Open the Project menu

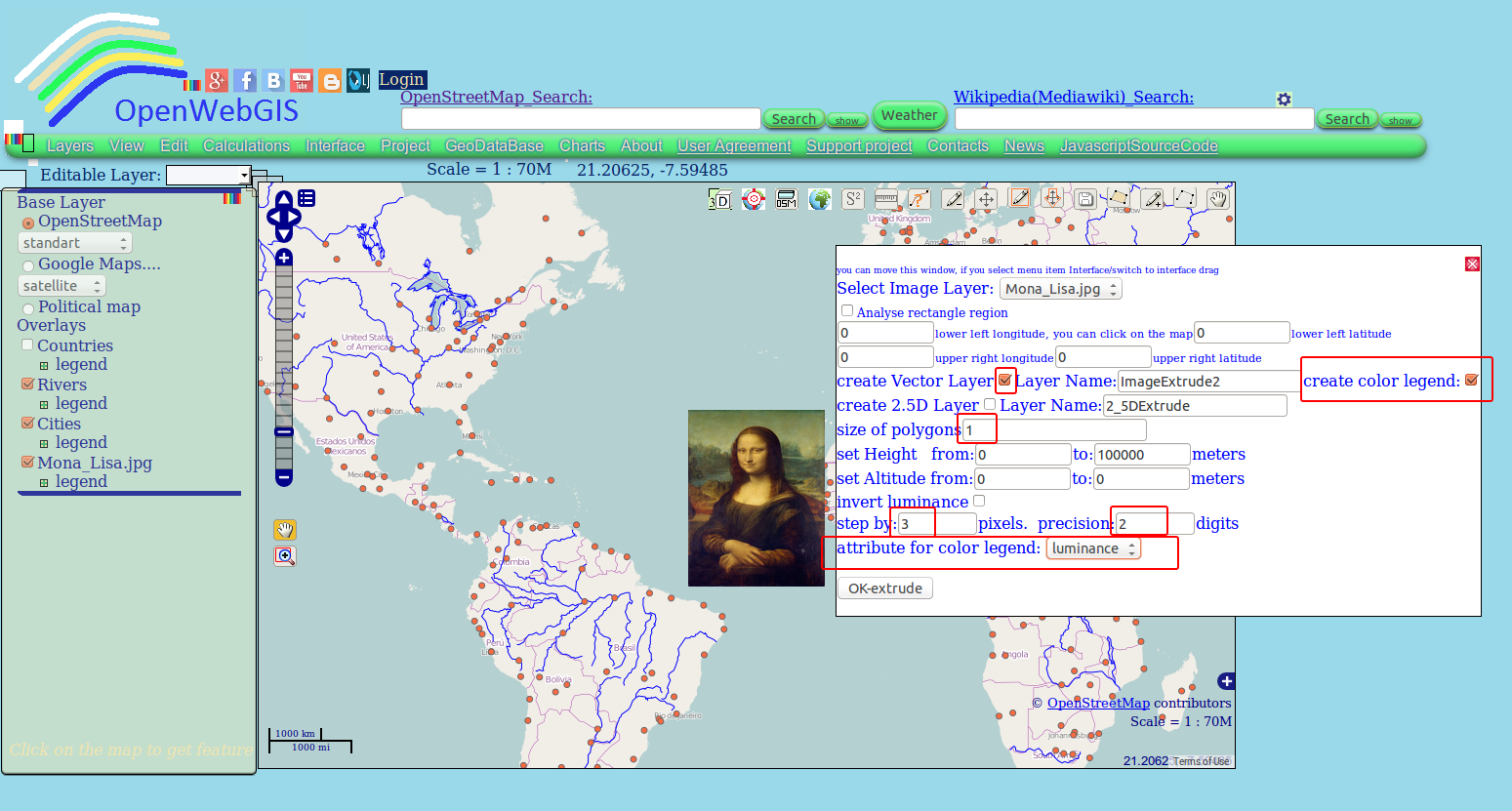405,145
